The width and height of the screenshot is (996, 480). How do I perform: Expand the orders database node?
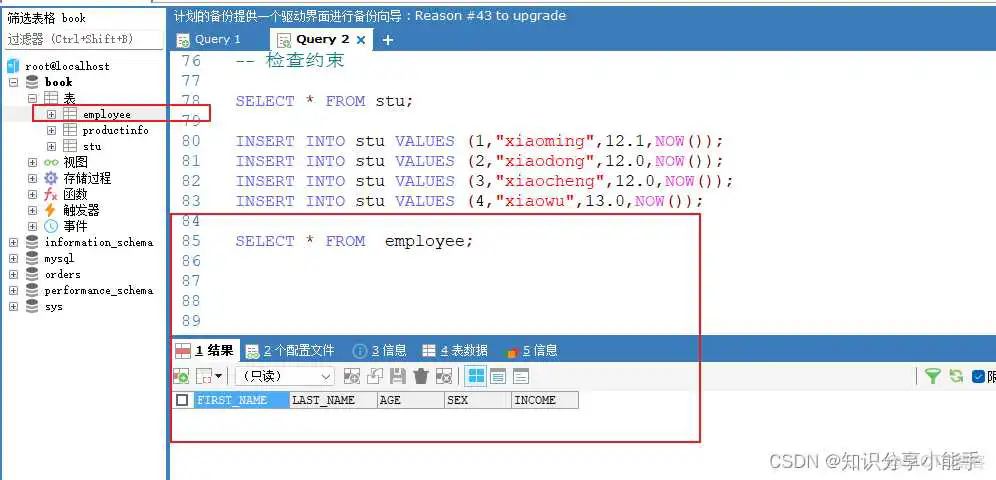click(x=13, y=274)
